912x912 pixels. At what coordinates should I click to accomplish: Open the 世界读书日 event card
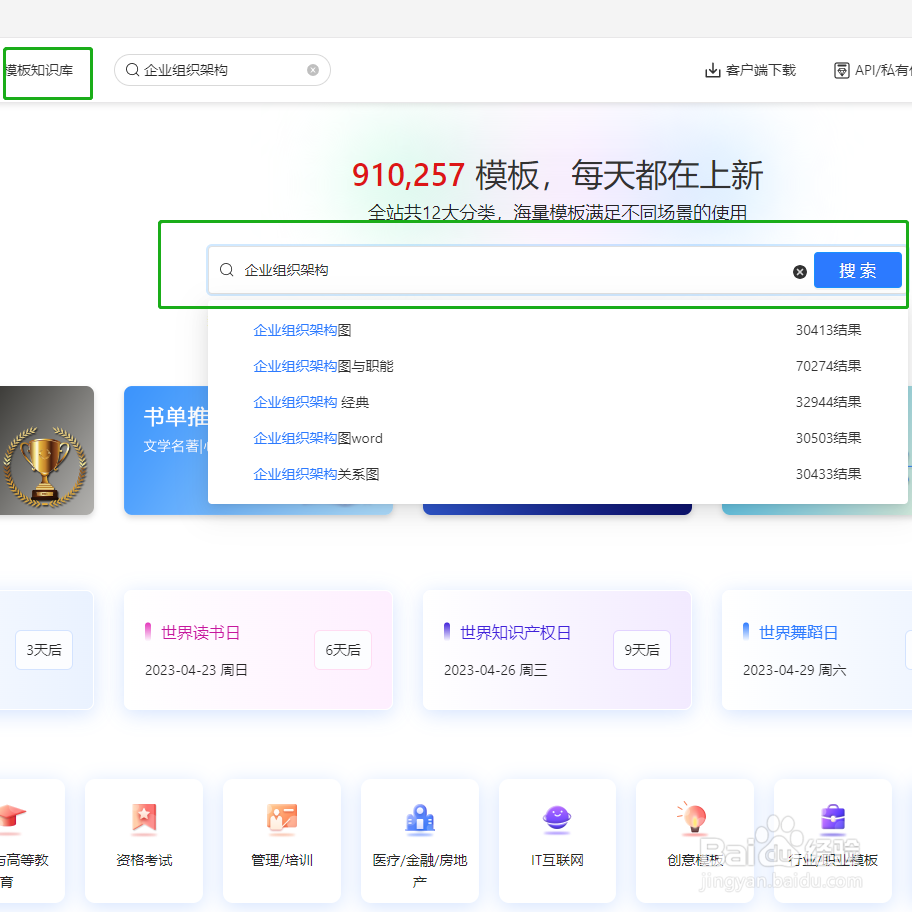tap(258, 650)
